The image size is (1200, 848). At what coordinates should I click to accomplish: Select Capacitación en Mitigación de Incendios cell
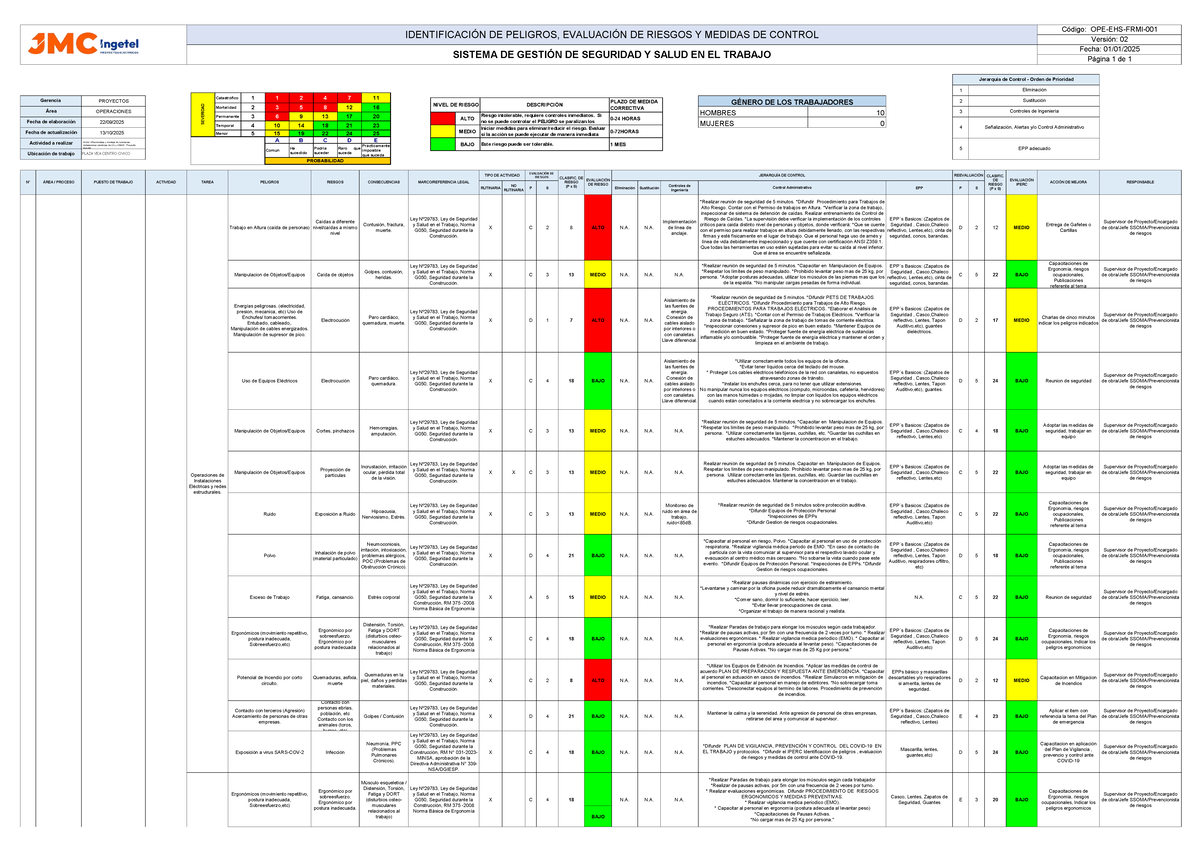(1067, 679)
